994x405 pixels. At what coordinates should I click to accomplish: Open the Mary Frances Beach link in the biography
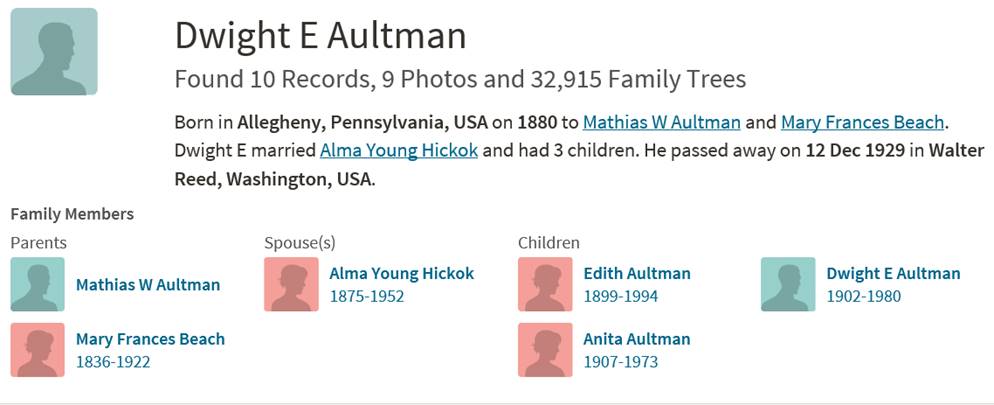(x=862, y=122)
